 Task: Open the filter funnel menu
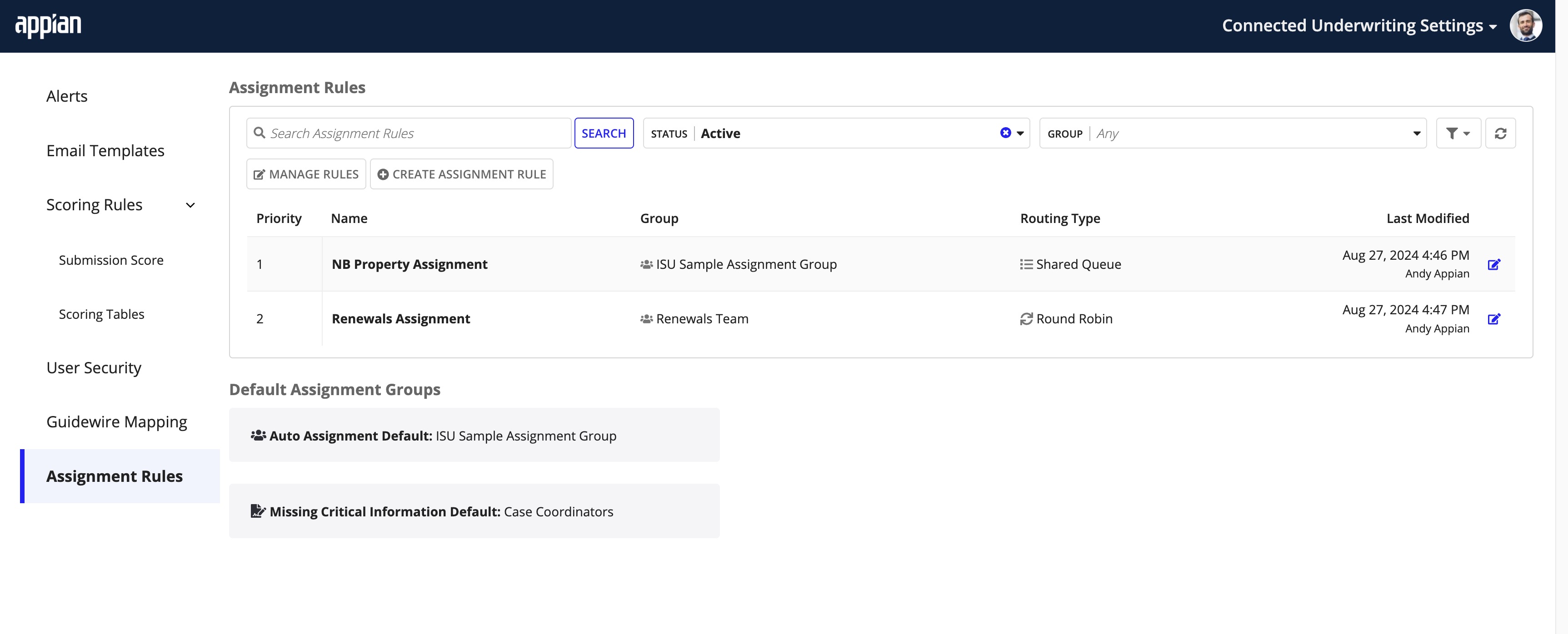pos(1458,133)
